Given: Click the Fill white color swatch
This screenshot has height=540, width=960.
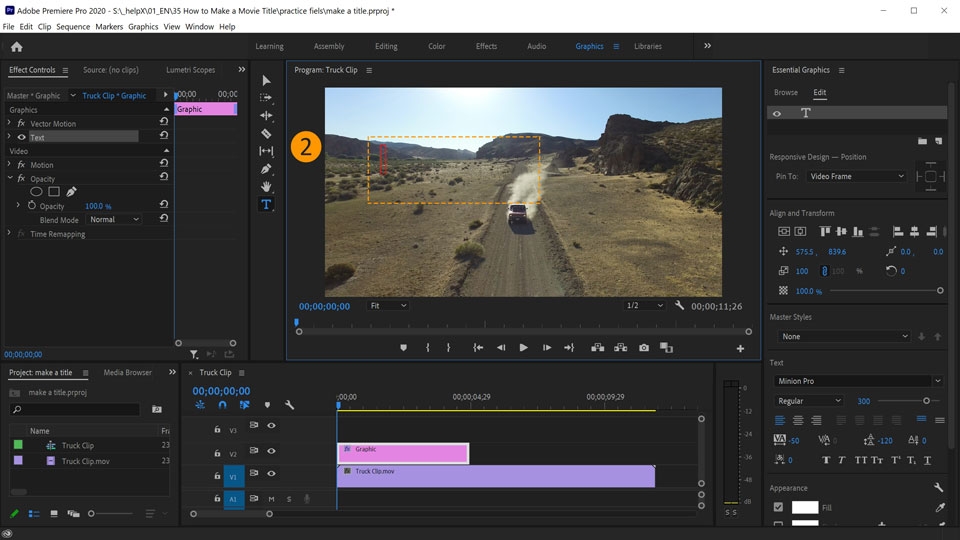Looking at the screenshot, I should coord(805,508).
